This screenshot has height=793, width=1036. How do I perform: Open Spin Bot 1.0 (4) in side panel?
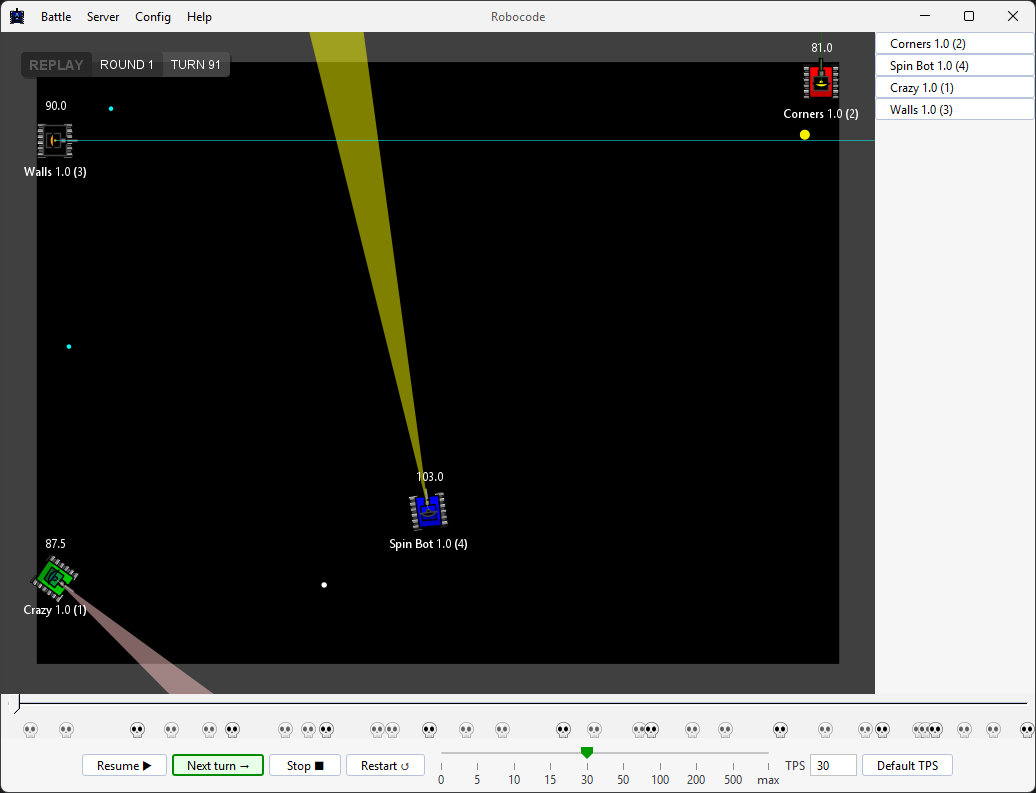(x=955, y=65)
